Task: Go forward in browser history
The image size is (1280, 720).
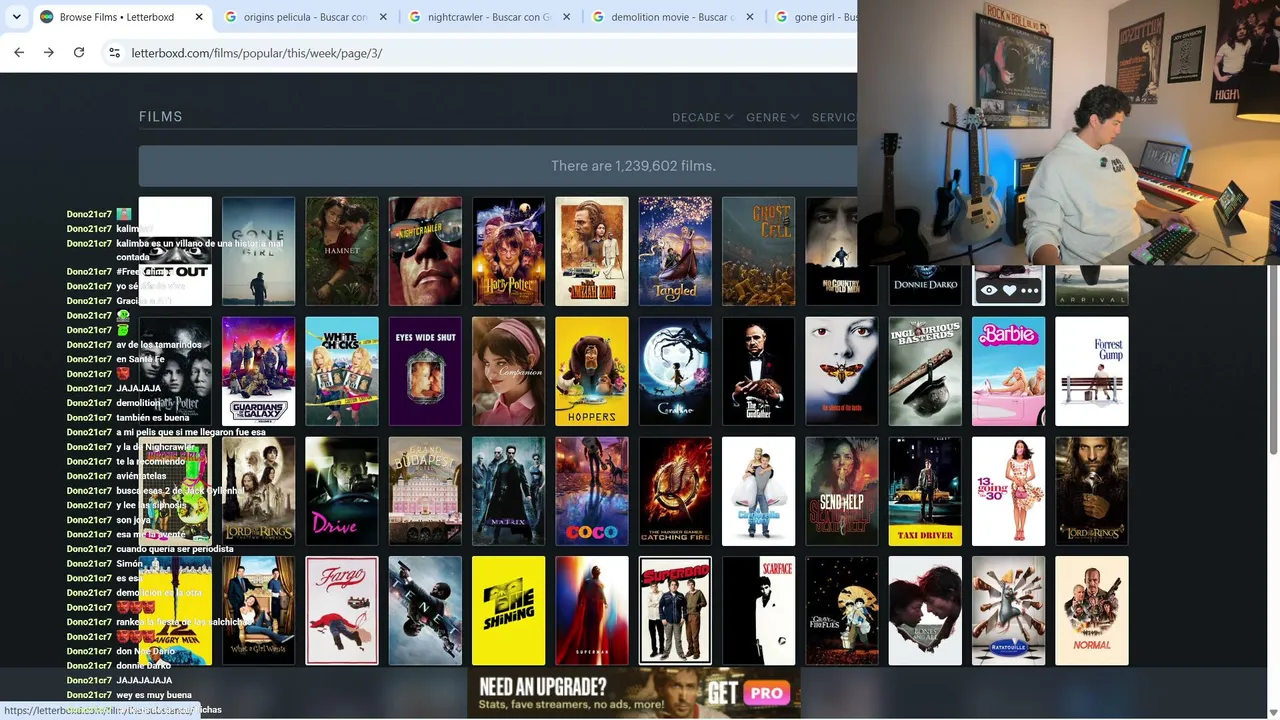Action: click(x=49, y=53)
